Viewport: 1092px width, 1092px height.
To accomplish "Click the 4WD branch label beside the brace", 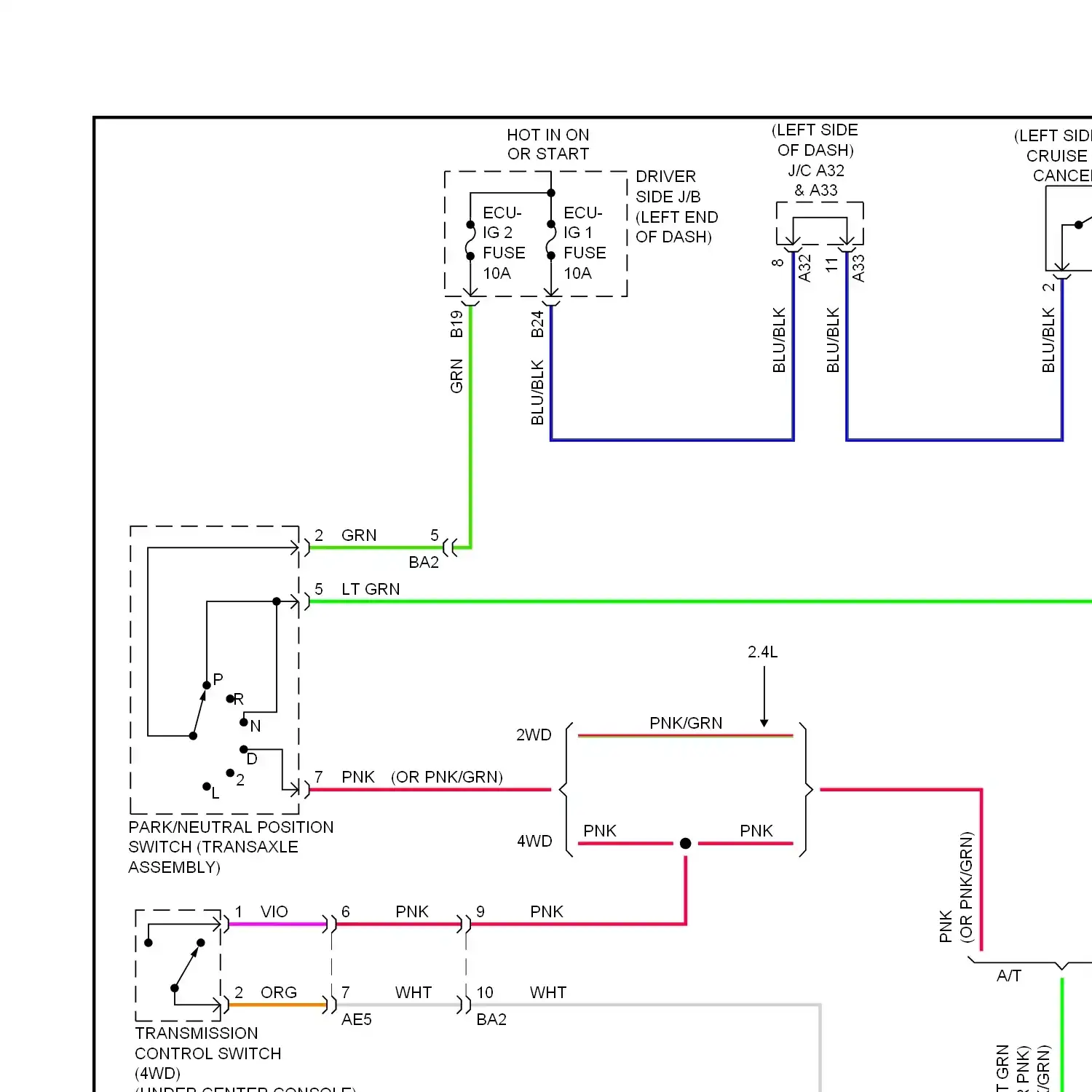I will [x=534, y=841].
